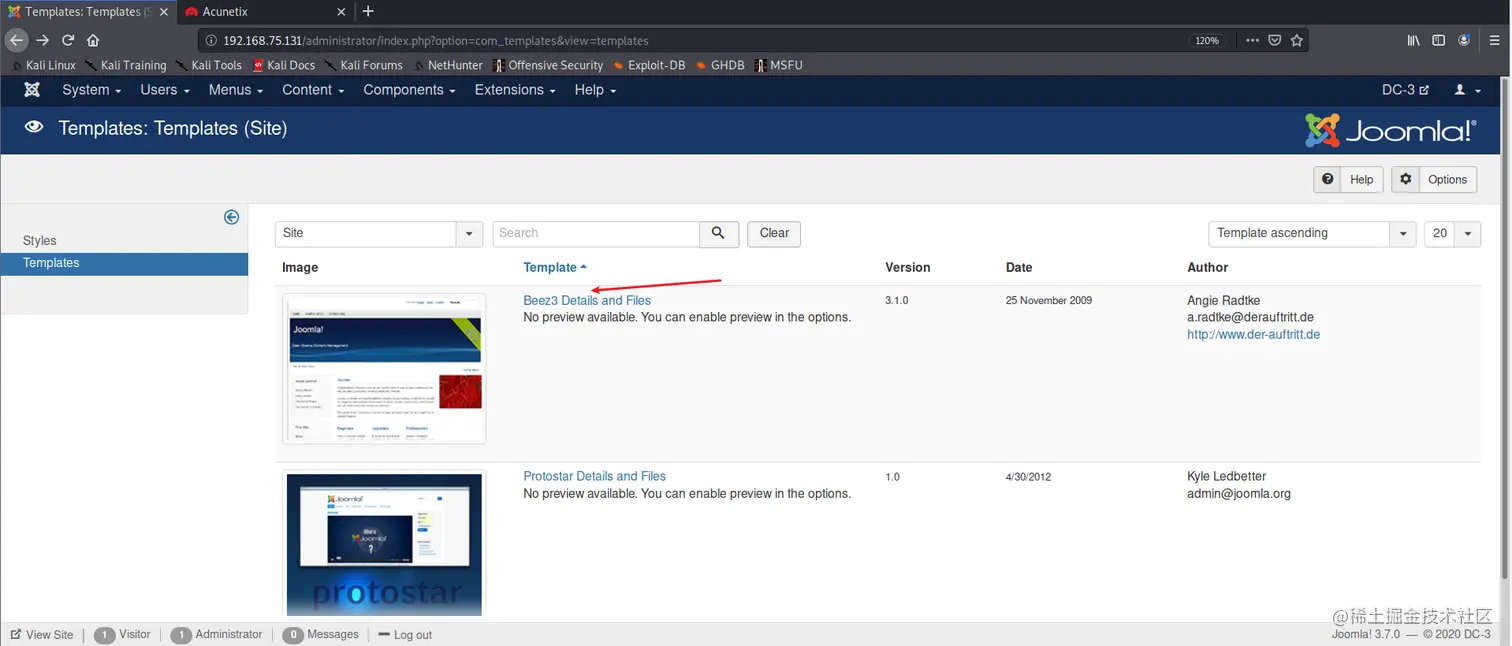Click the Log out link
Viewport: 1512px width, 646px height.
tap(405, 635)
